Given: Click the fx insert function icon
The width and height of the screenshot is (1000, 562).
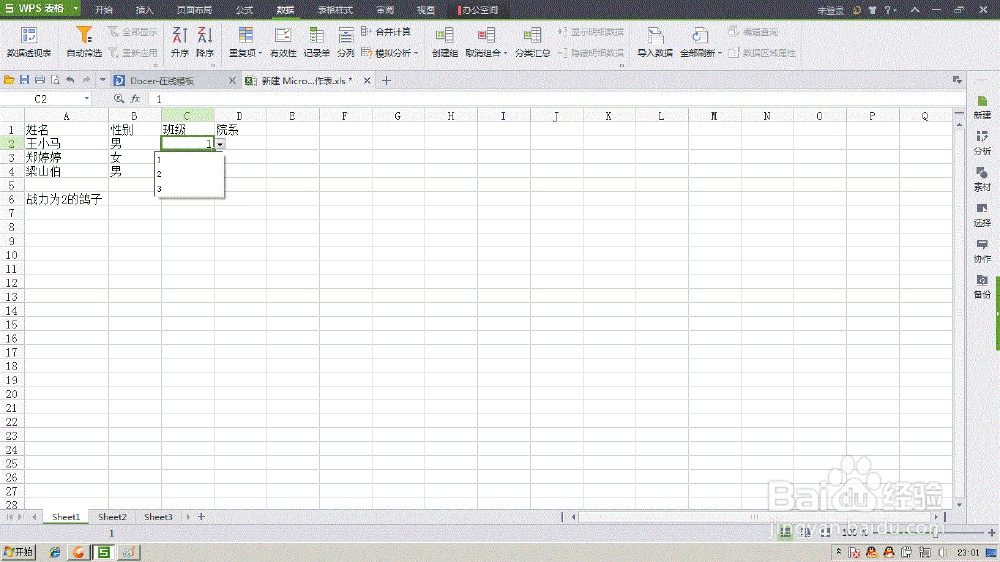Looking at the screenshot, I should pos(135,99).
